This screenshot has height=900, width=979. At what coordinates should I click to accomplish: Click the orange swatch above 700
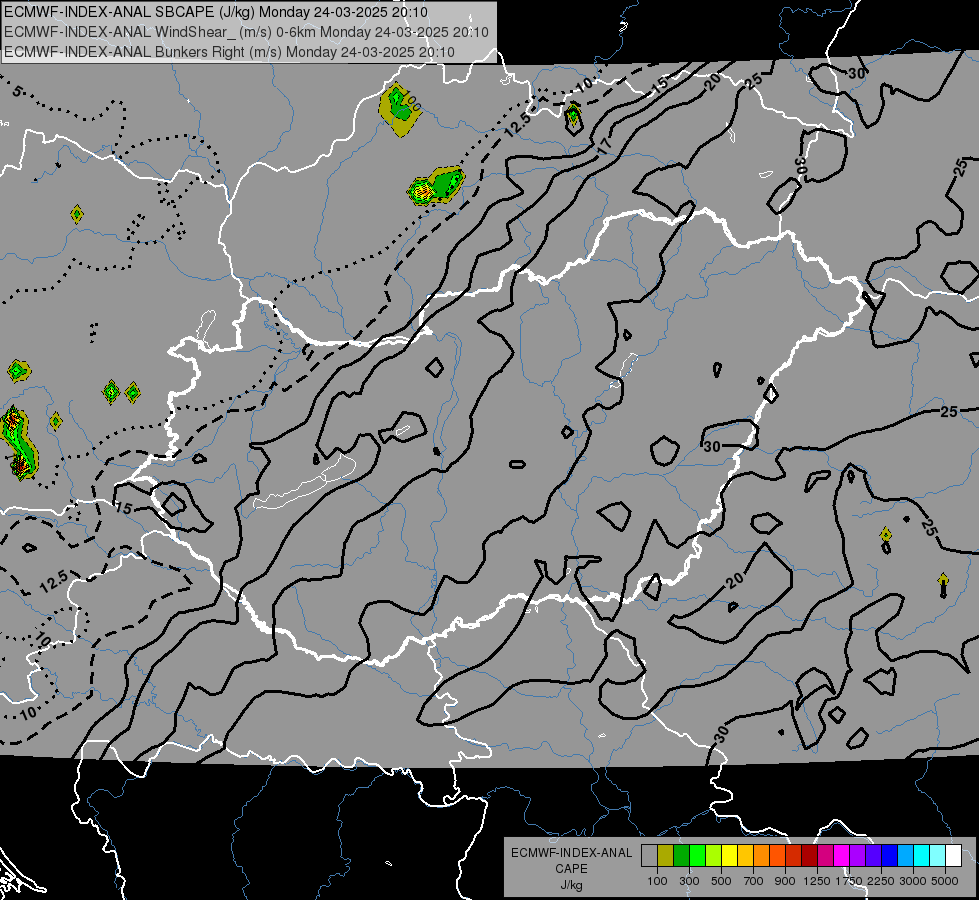coord(762,856)
